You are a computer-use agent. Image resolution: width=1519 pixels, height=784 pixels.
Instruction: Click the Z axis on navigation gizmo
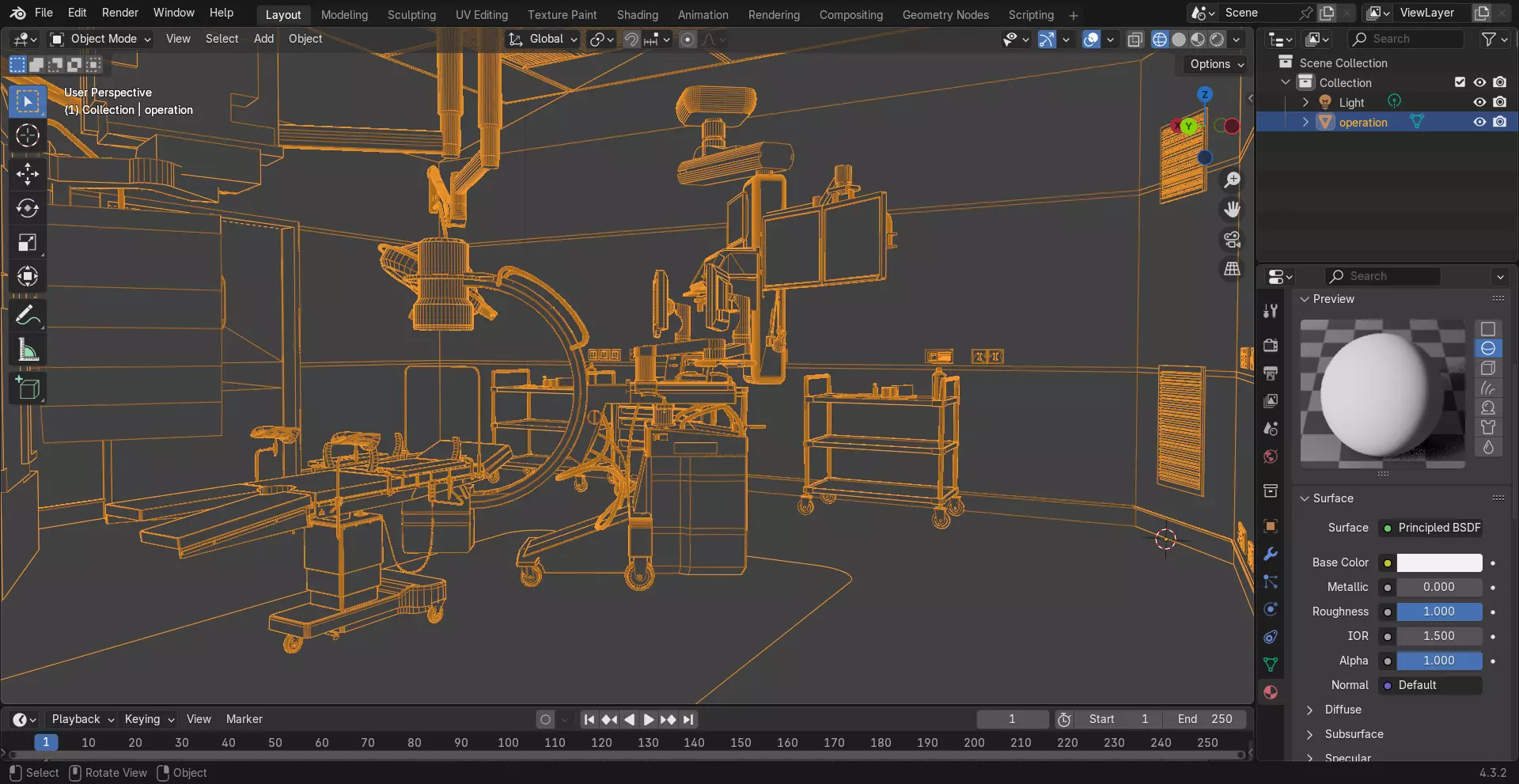[x=1205, y=94]
